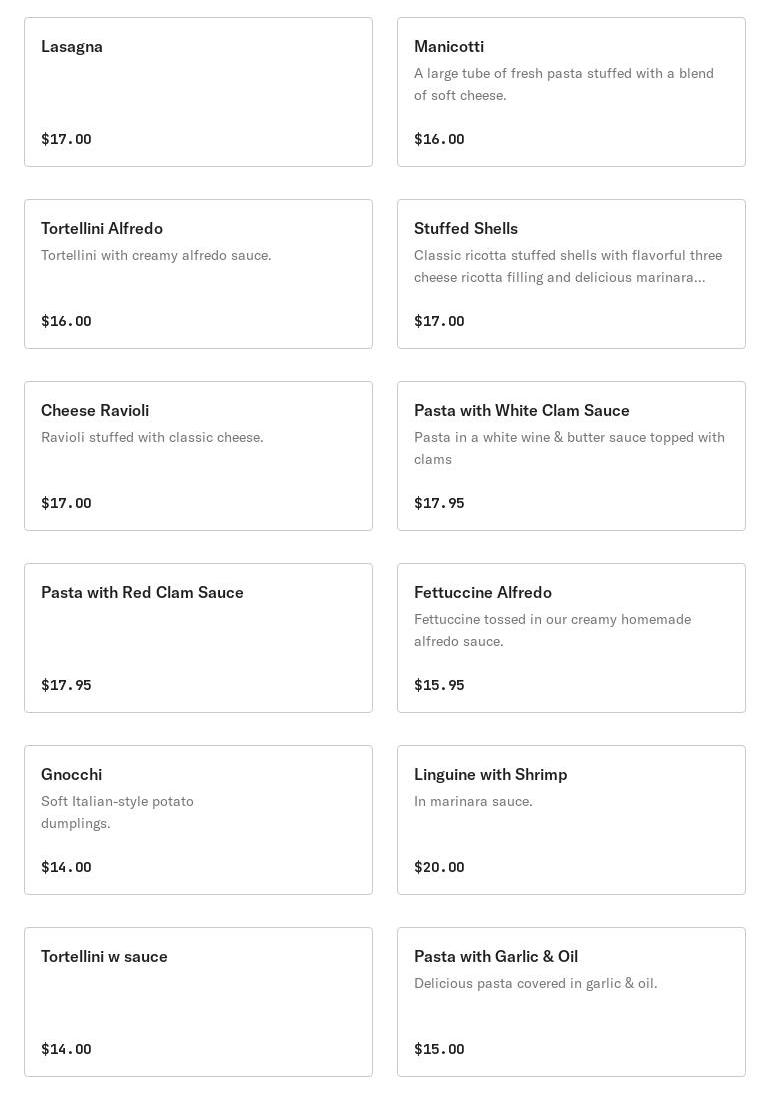Click the truncated Stuffed Shells description
The height and width of the screenshot is (1097, 770).
tap(567, 266)
